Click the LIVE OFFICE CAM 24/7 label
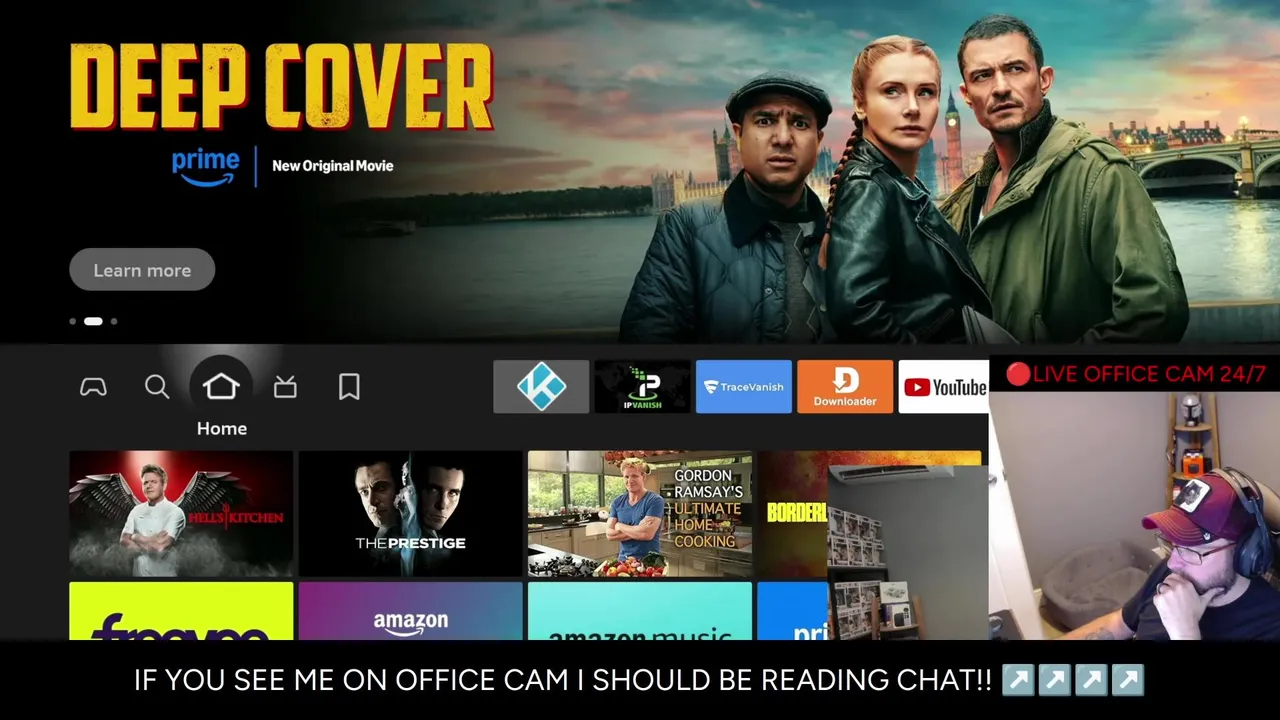1280x720 pixels. (x=1135, y=375)
